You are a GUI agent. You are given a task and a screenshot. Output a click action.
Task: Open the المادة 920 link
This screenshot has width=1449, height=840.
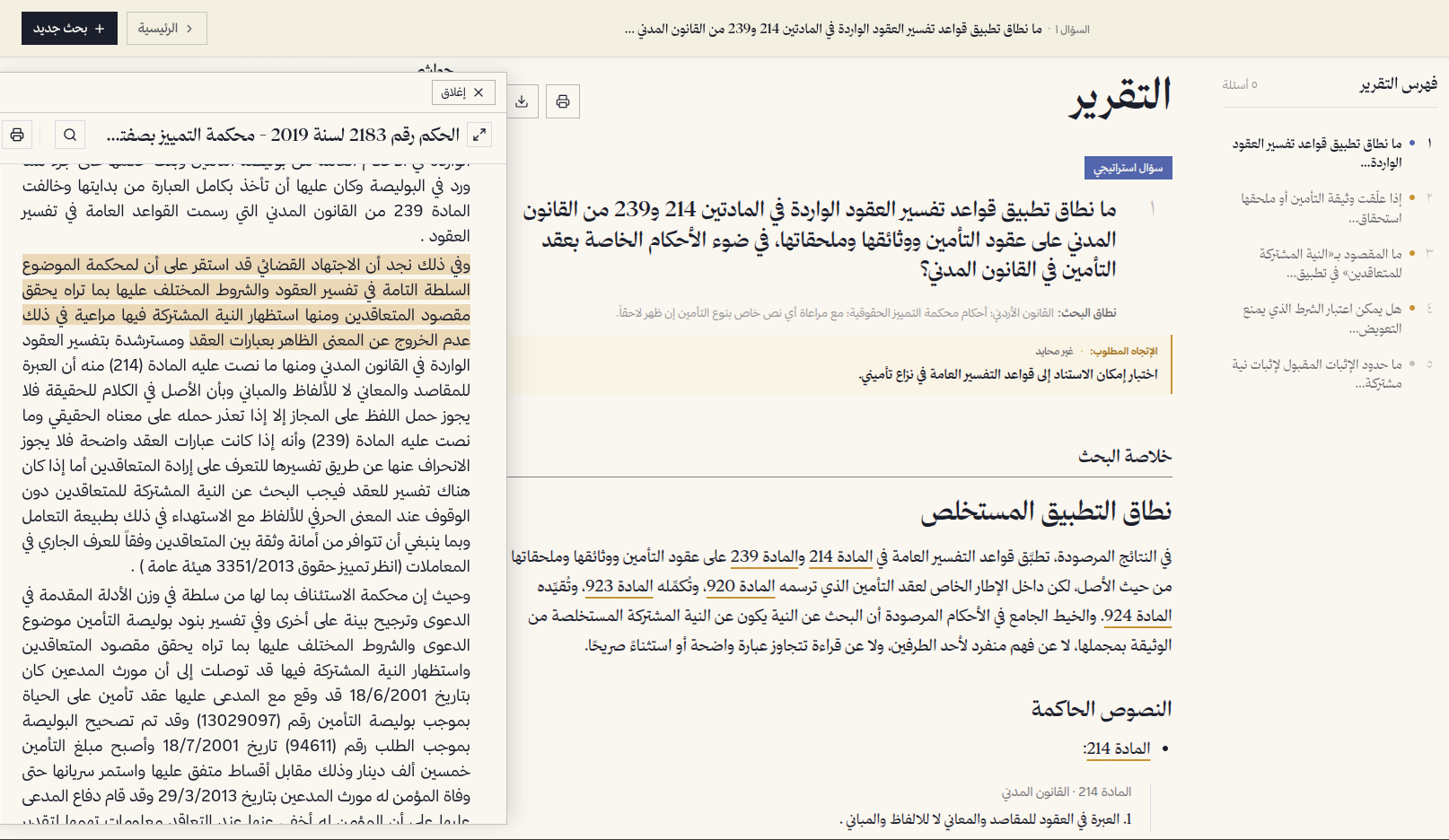click(x=741, y=587)
